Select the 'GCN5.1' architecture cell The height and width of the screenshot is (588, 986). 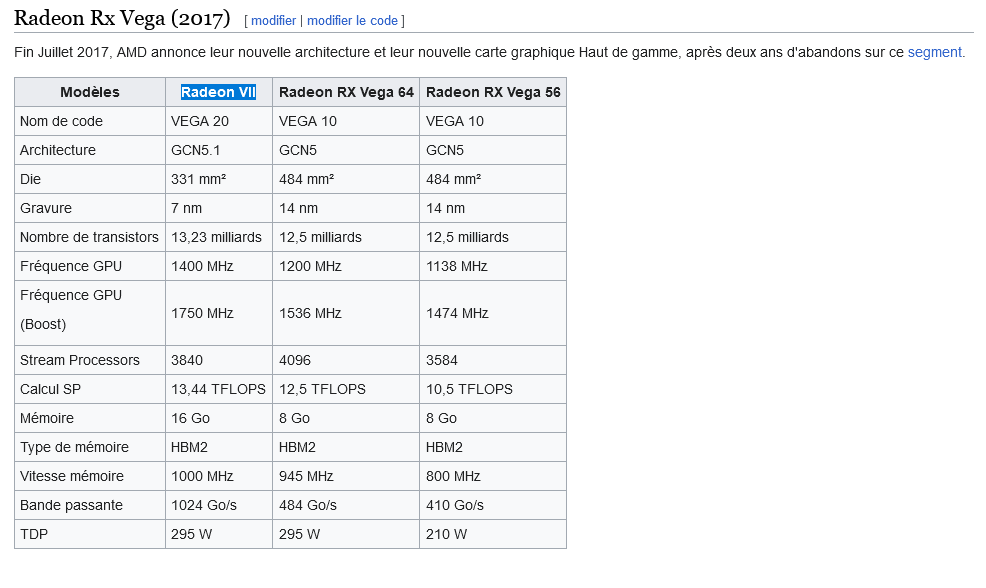(195, 150)
